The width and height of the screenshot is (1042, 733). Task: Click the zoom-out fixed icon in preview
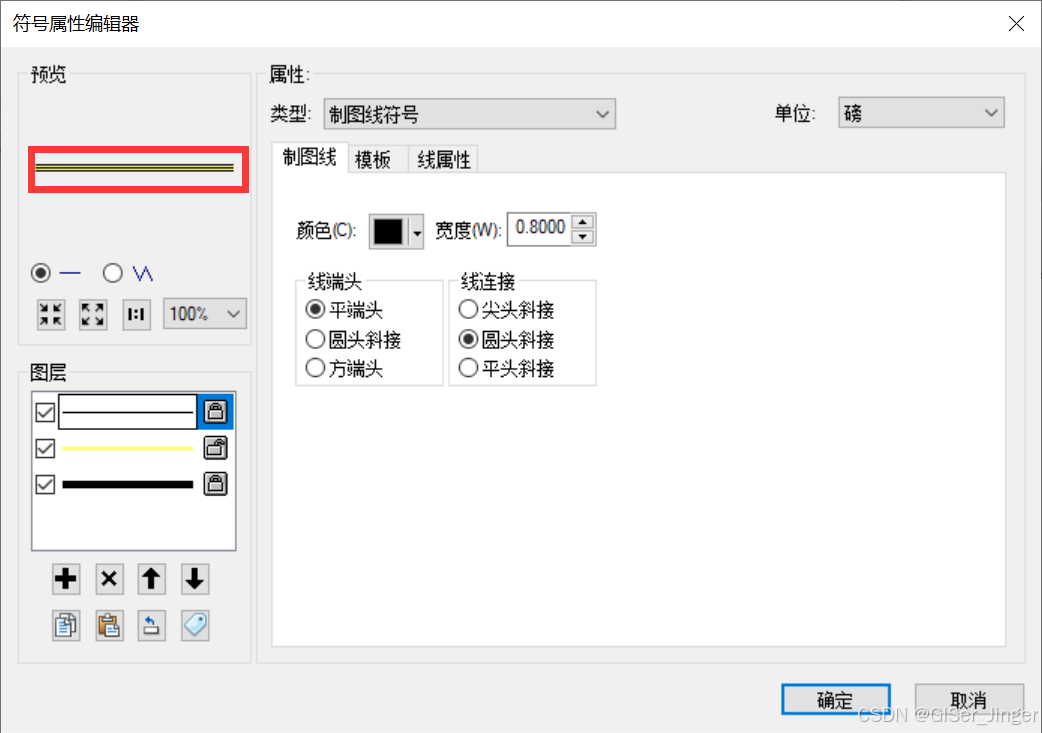tap(93, 314)
